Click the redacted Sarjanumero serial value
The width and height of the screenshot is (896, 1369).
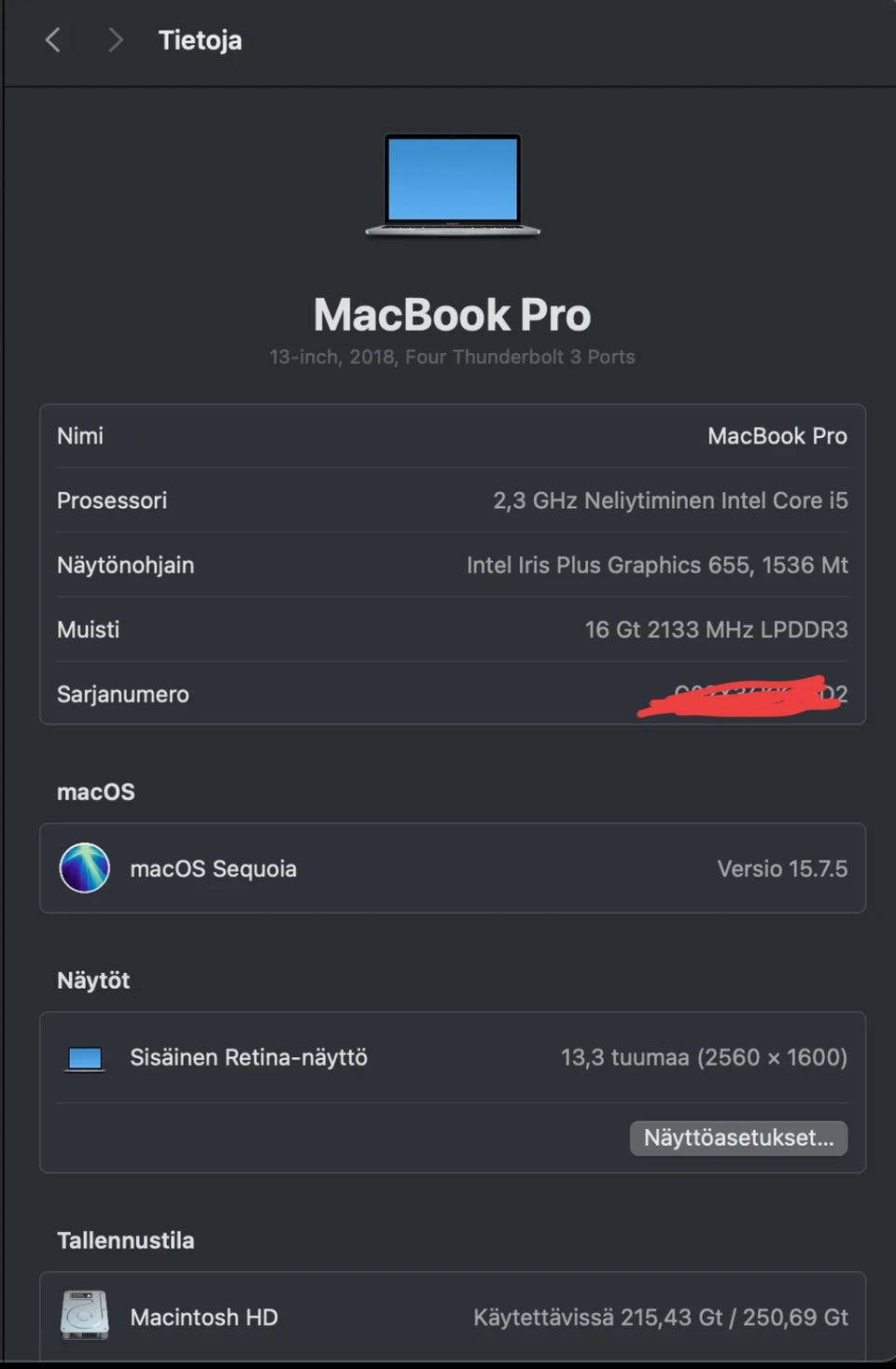747,695
